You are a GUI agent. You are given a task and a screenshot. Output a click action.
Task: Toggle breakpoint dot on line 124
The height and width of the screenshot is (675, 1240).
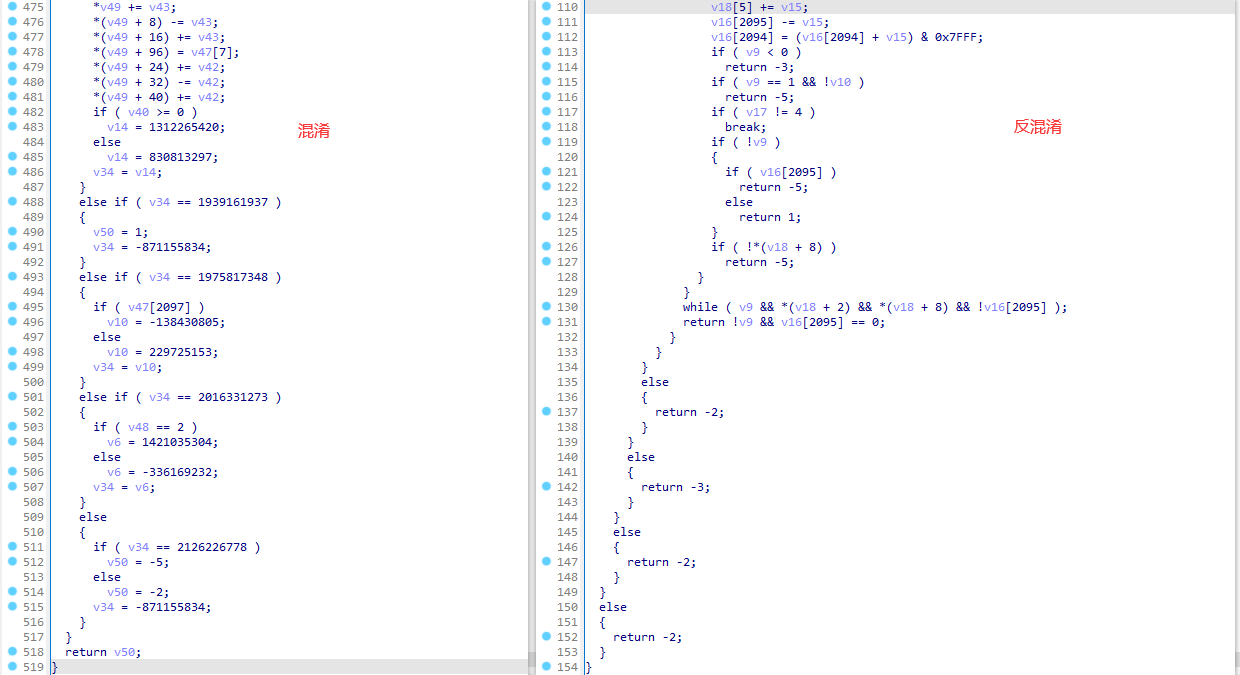[x=546, y=217]
